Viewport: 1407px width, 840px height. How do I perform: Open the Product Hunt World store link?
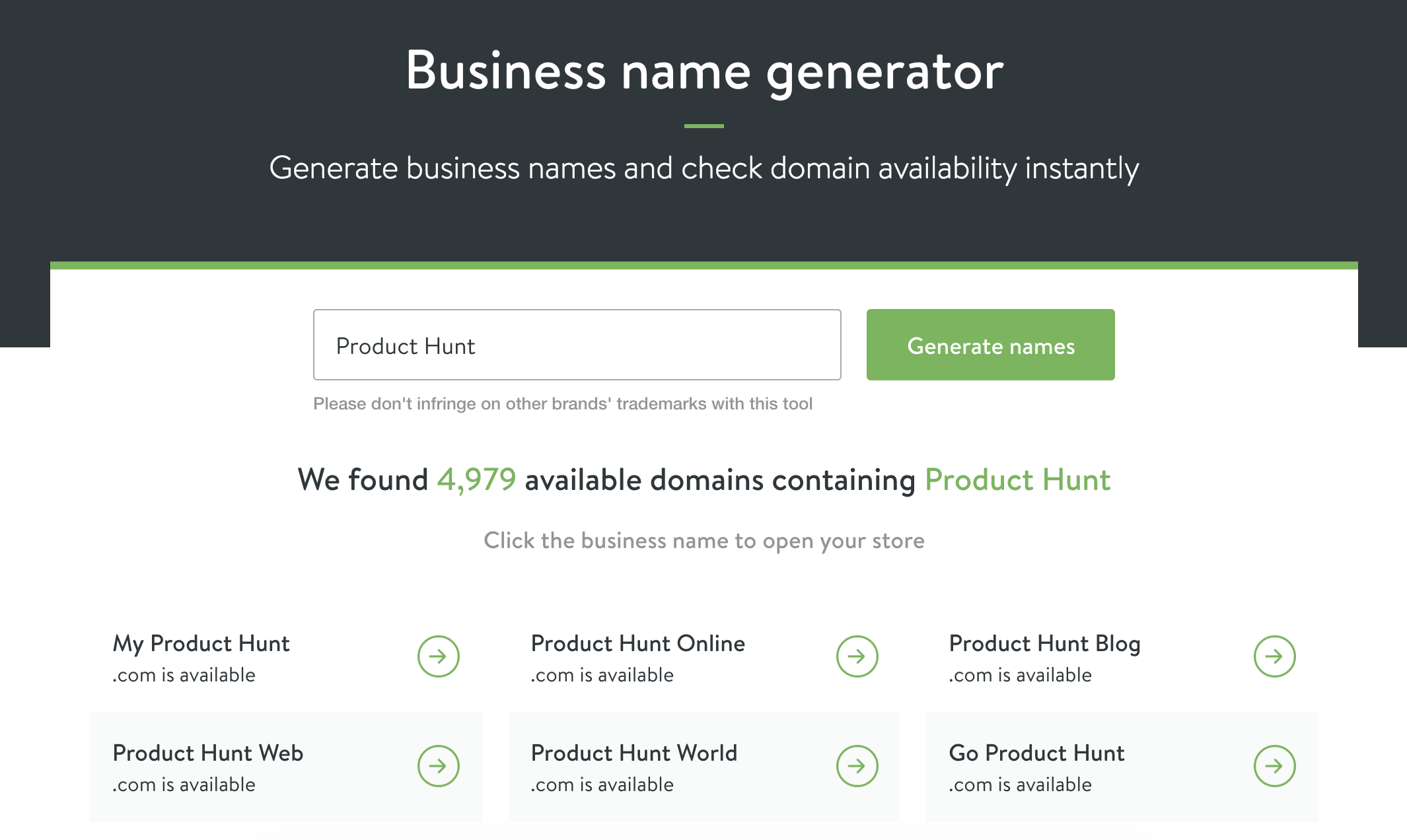[x=633, y=753]
